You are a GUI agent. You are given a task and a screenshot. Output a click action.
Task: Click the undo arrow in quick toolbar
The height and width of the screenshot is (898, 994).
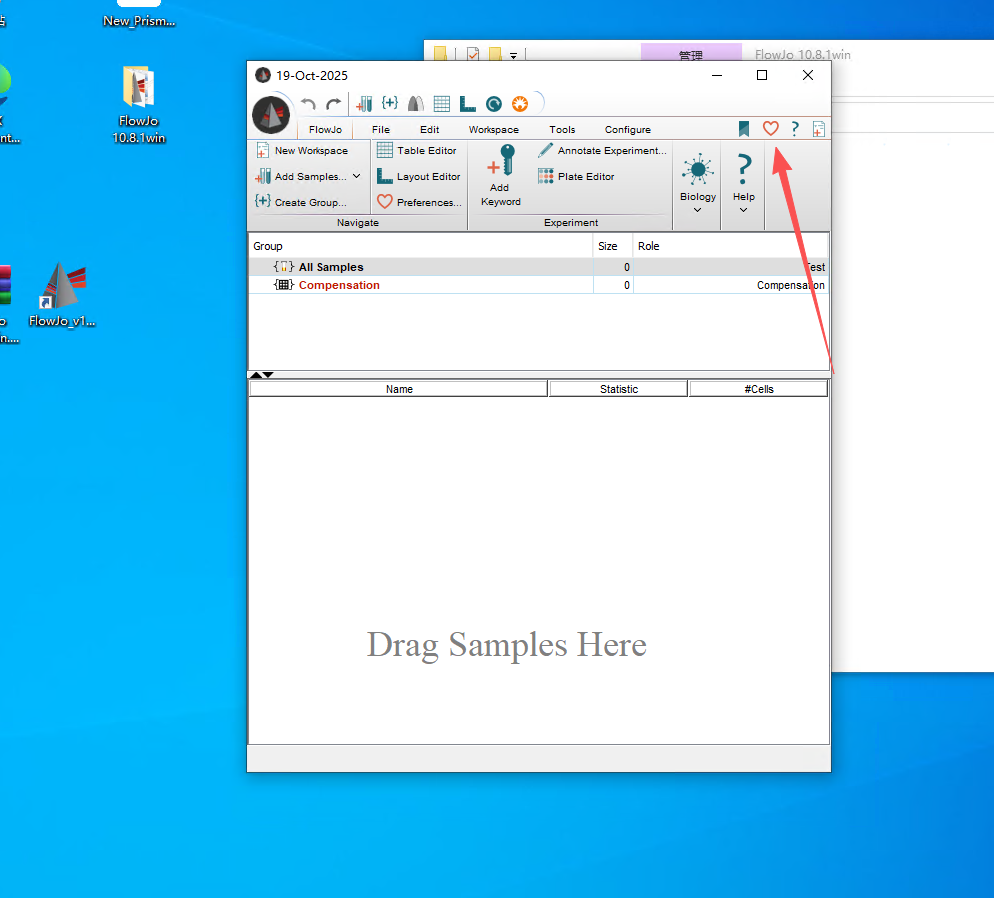tap(308, 104)
